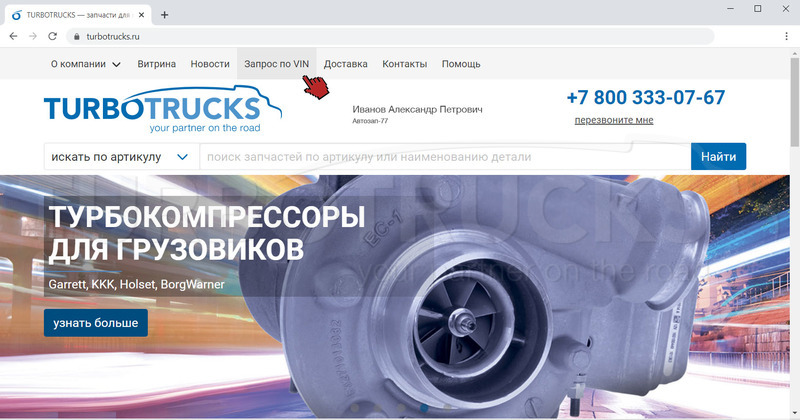Click the 'Автозап-77' company label

(370, 121)
